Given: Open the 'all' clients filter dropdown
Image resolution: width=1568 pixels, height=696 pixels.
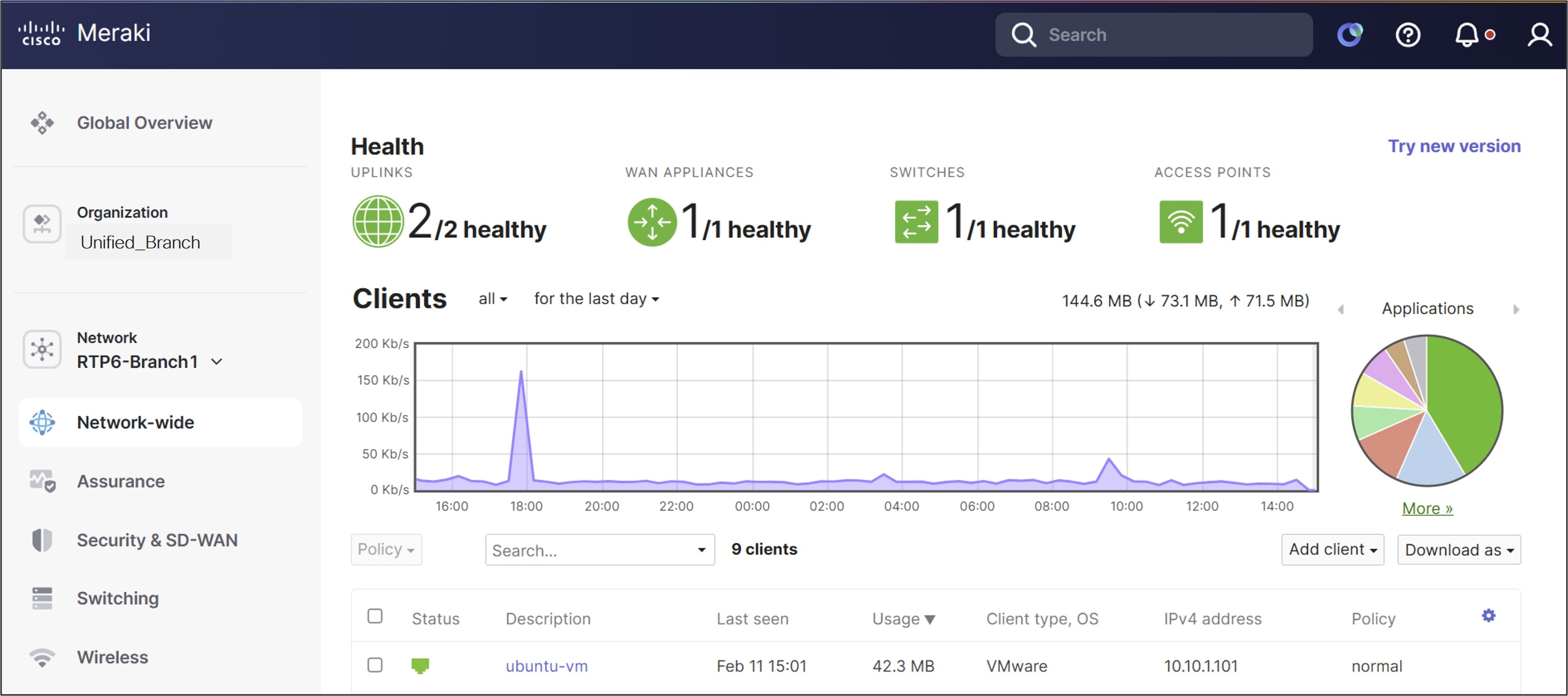Looking at the screenshot, I should (492, 299).
